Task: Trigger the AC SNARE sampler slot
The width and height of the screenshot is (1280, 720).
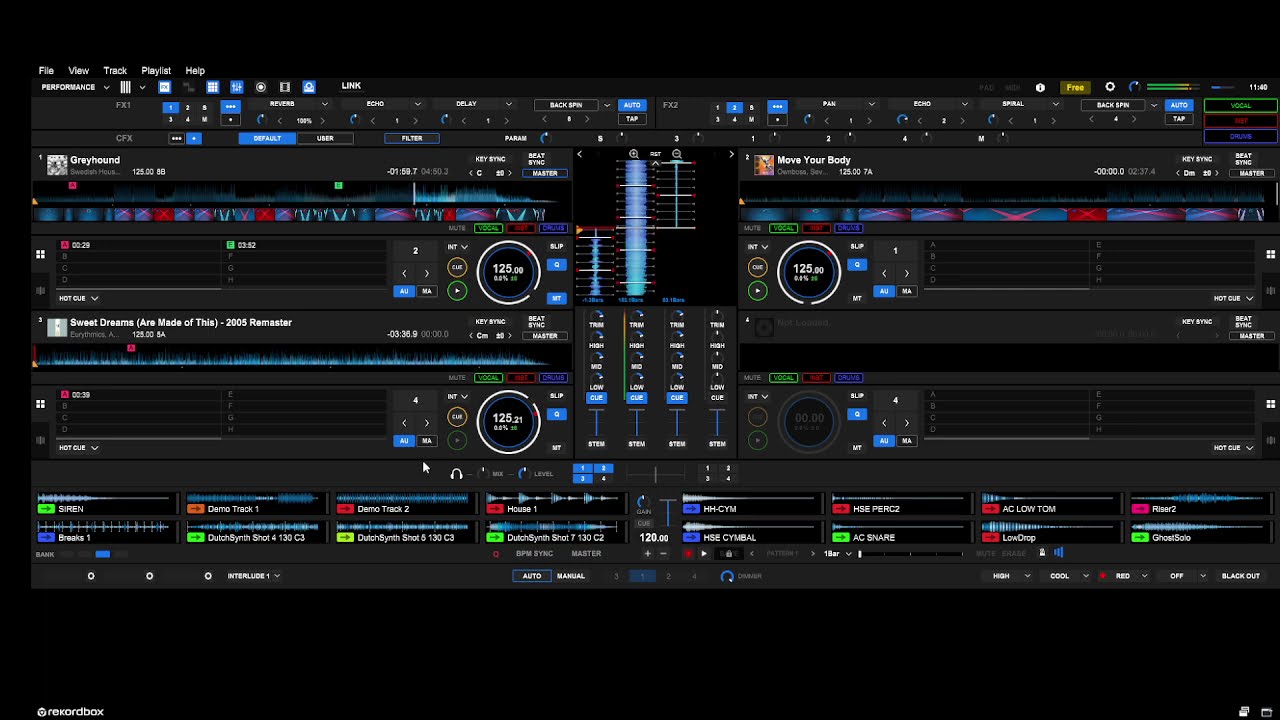Action: (x=901, y=533)
